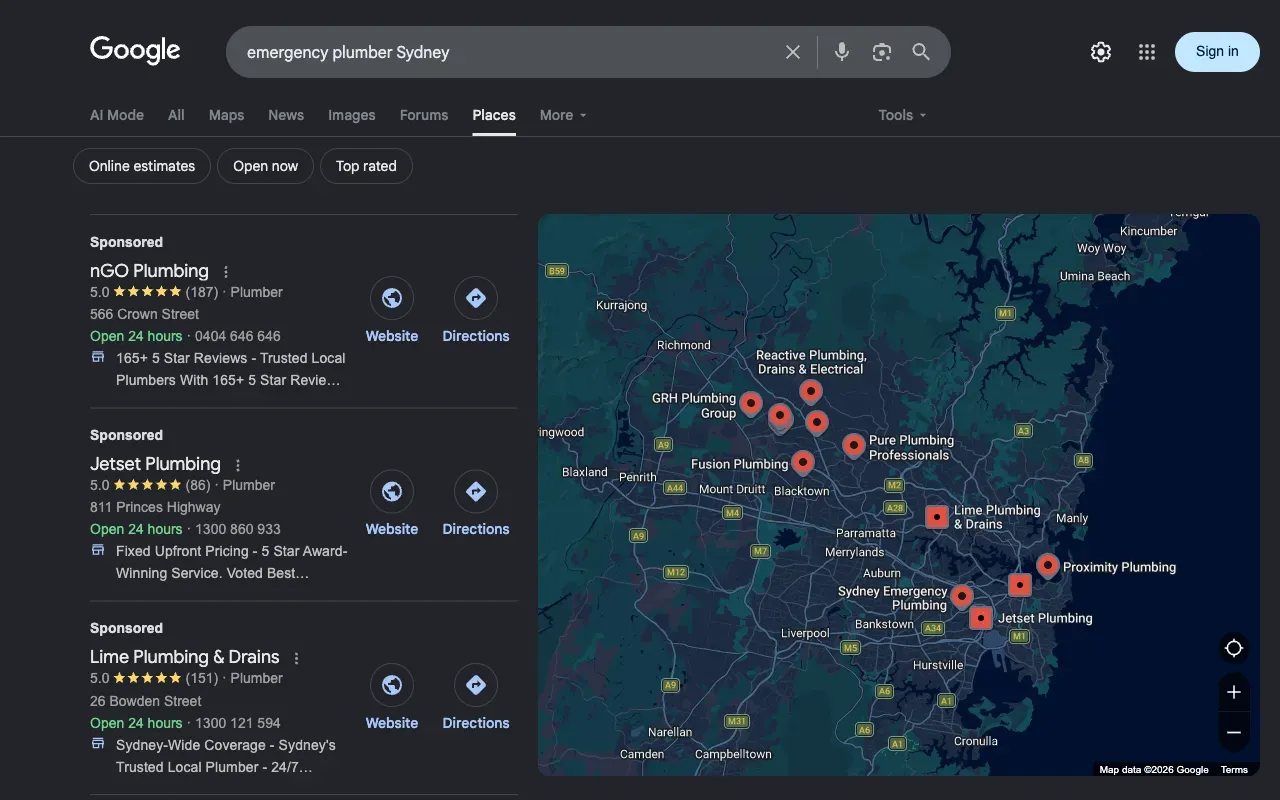Click the Sign in button

pyautogui.click(x=1217, y=52)
